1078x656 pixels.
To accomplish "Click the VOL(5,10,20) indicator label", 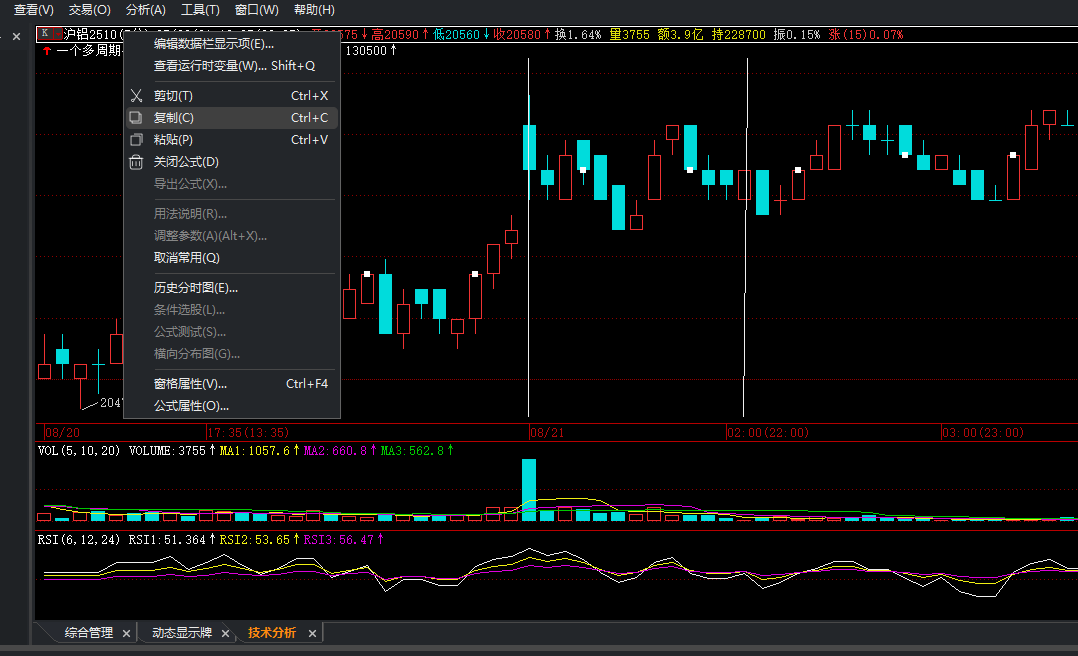I will click(x=79, y=451).
